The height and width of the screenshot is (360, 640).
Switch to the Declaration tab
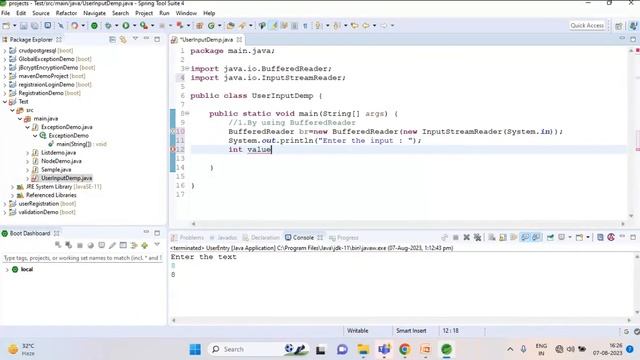pyautogui.click(x=261, y=238)
